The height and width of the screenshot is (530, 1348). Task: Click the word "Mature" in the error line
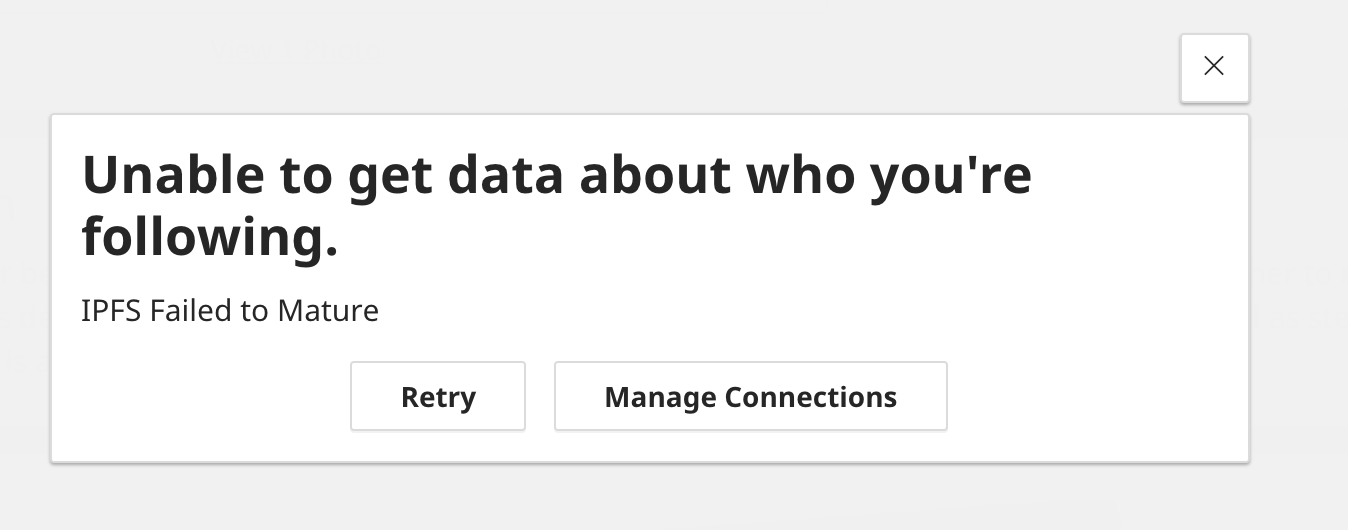pos(328,311)
